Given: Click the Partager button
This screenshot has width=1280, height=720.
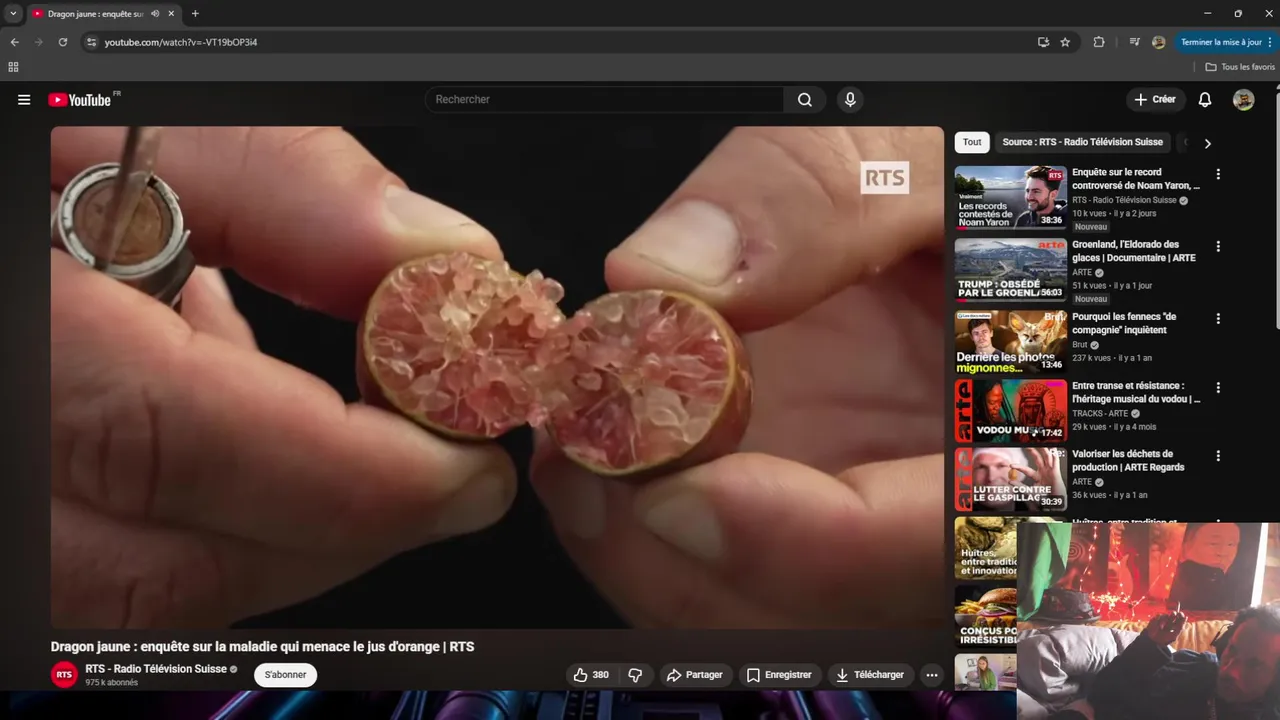Looking at the screenshot, I should 694,675.
